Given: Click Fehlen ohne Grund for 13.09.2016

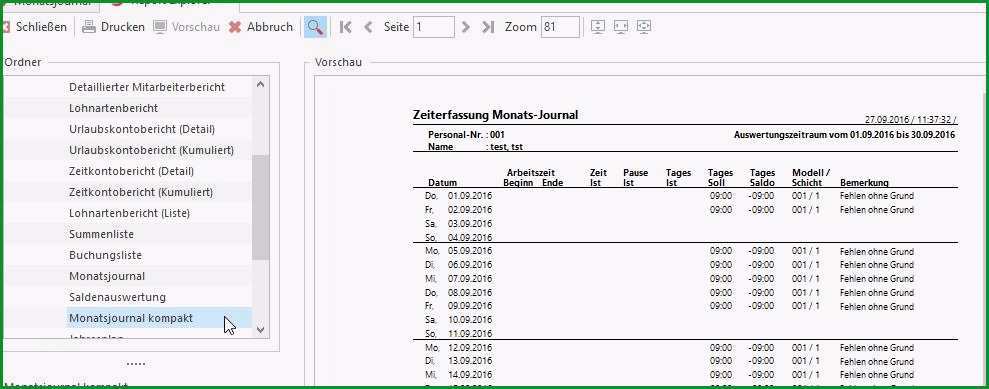Looking at the screenshot, I should [877, 361].
